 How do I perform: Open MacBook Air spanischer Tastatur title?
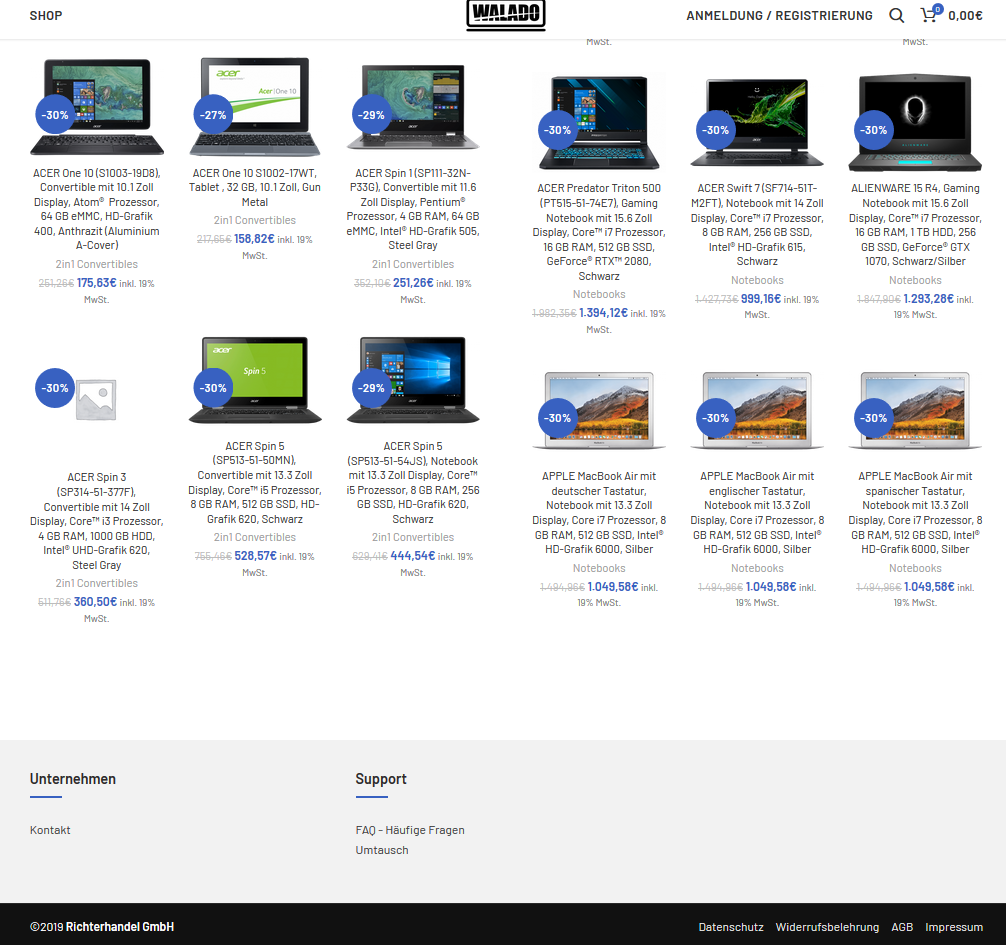pyautogui.click(x=915, y=513)
